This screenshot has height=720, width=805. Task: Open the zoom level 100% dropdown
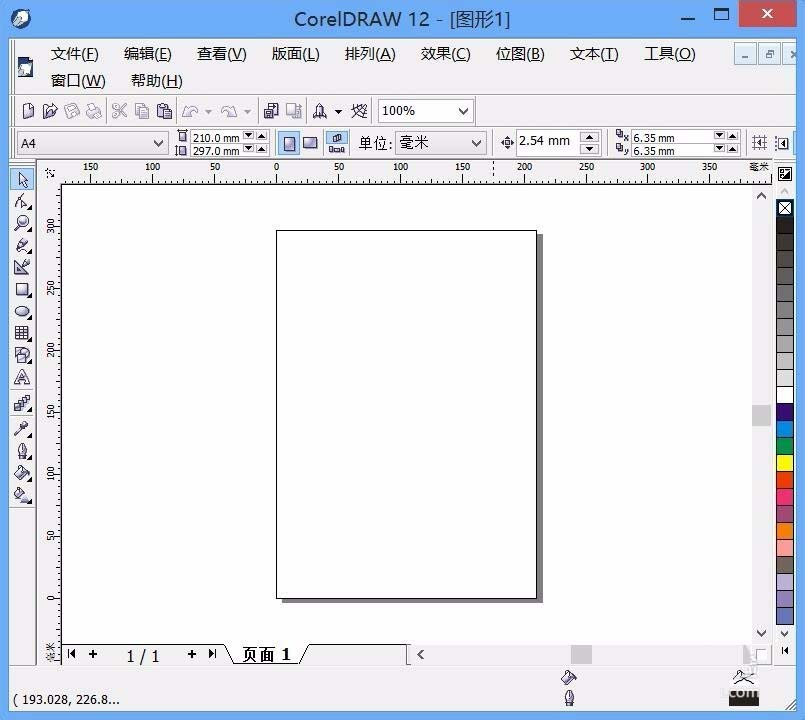pyautogui.click(x=463, y=111)
